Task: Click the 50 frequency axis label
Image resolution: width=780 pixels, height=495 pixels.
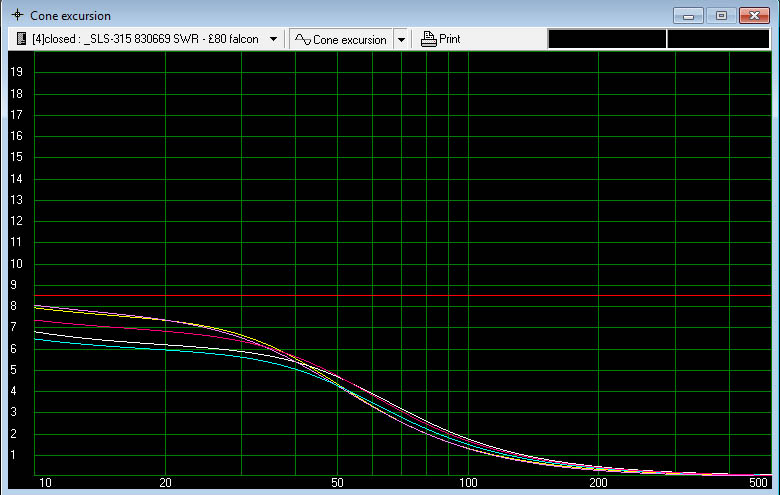Action: (x=337, y=483)
